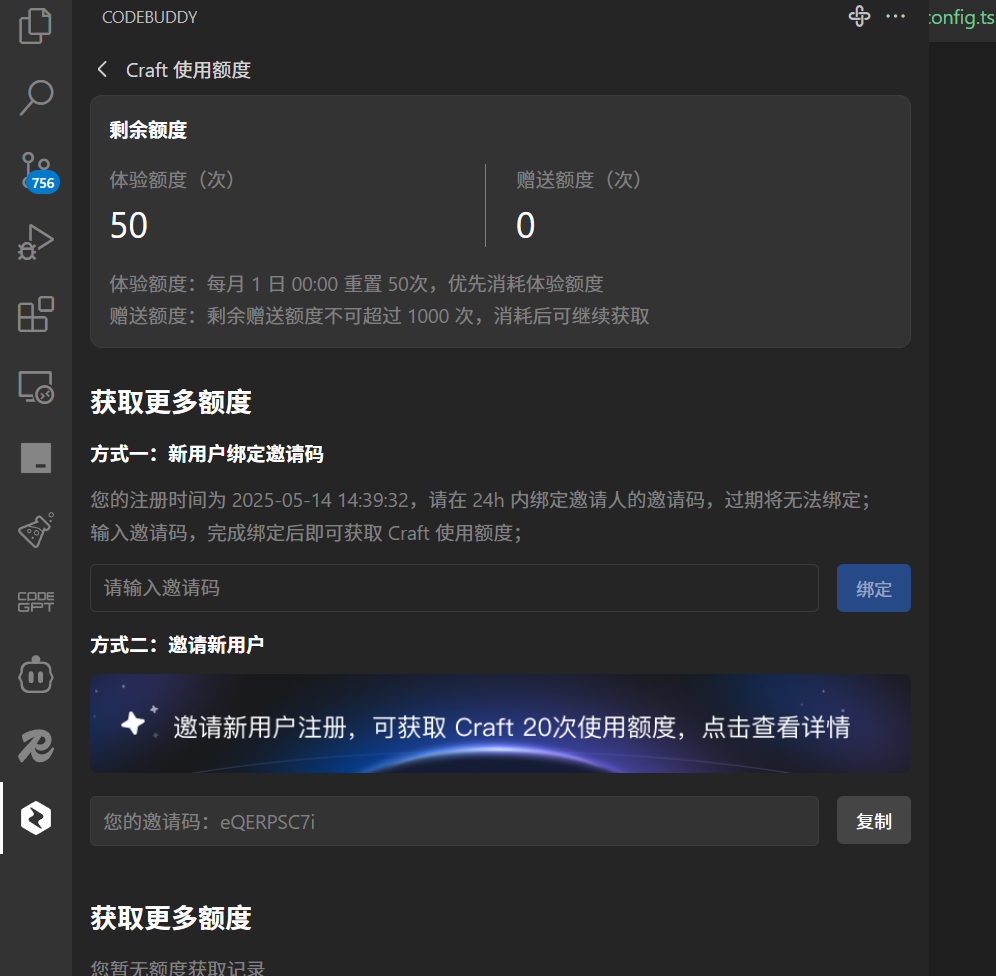Click the 赠送额度 value 0
Screen dimensions: 996x976
pyautogui.click(x=525, y=225)
